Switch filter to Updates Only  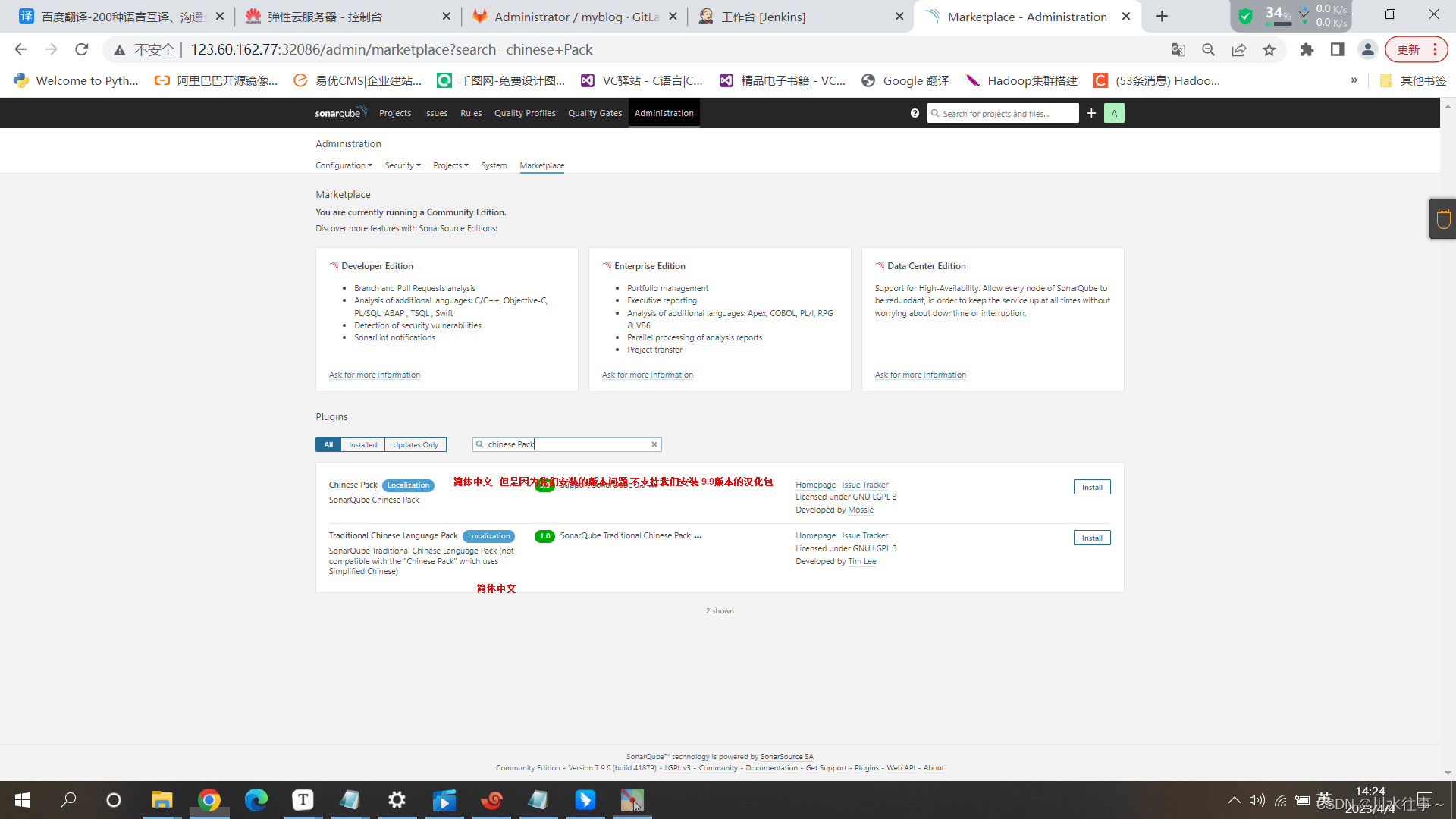click(x=415, y=445)
